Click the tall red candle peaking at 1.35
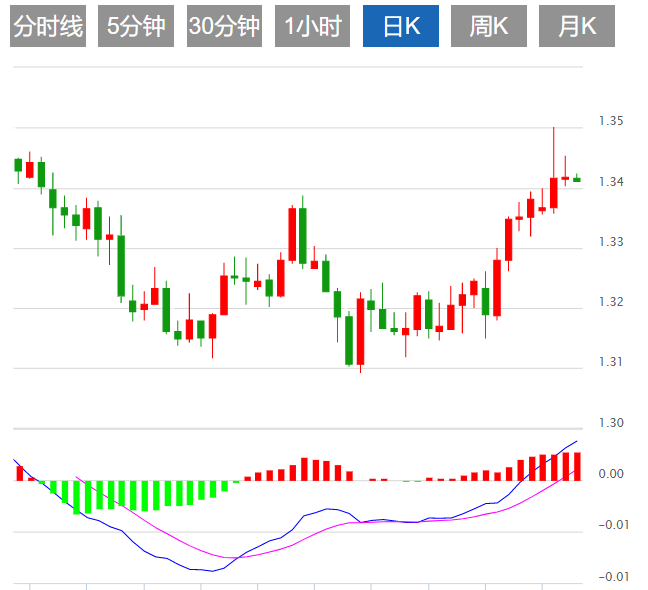 point(554,193)
